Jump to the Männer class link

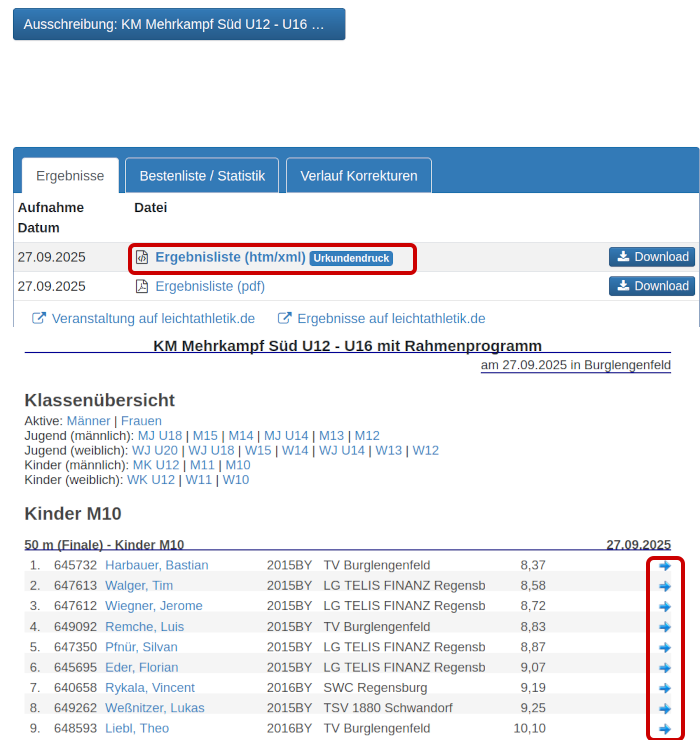point(88,421)
